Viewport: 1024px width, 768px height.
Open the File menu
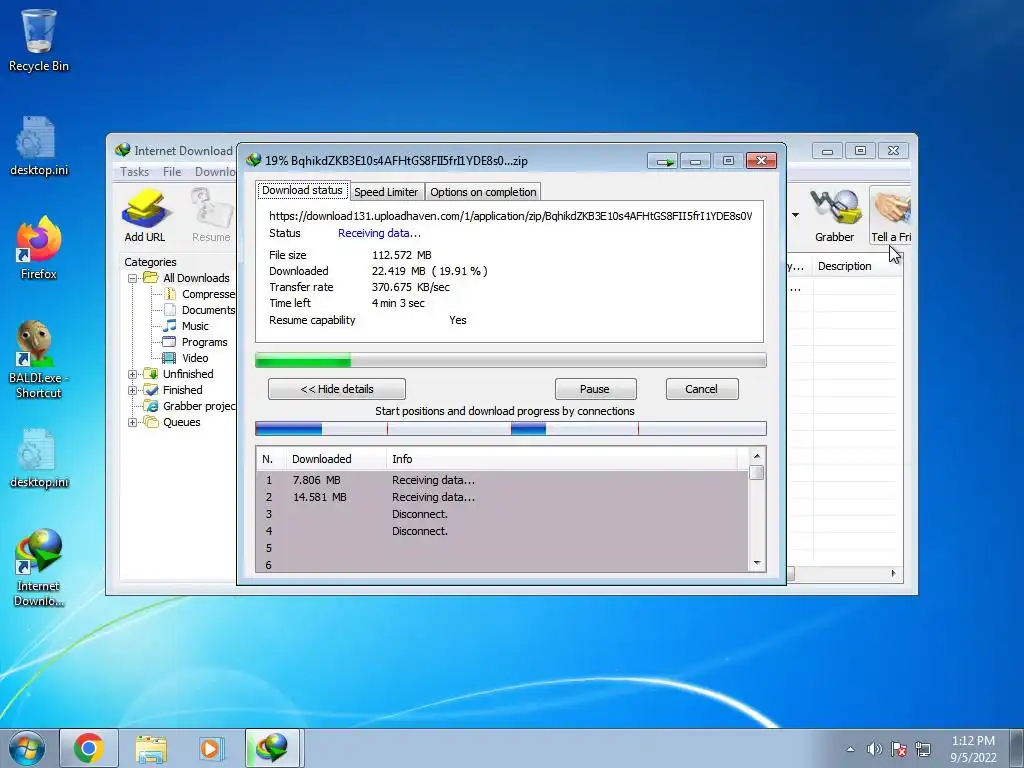click(172, 171)
